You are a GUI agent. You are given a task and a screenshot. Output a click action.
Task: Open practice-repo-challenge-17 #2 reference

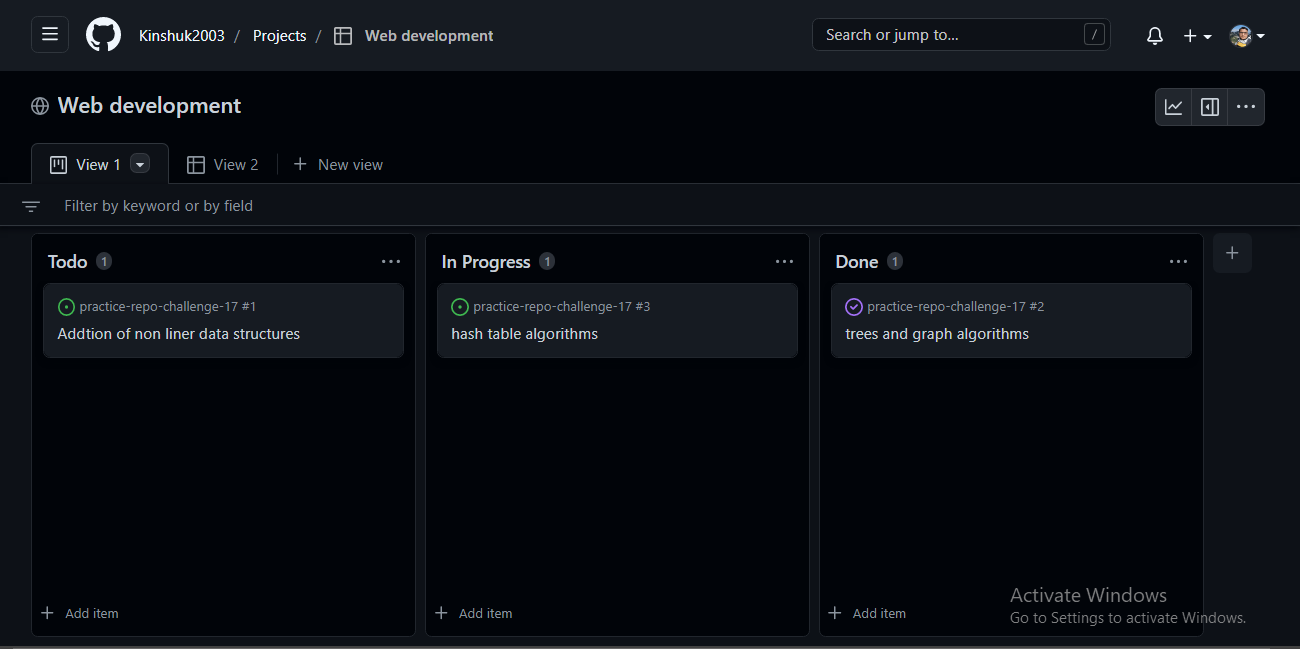pos(956,307)
